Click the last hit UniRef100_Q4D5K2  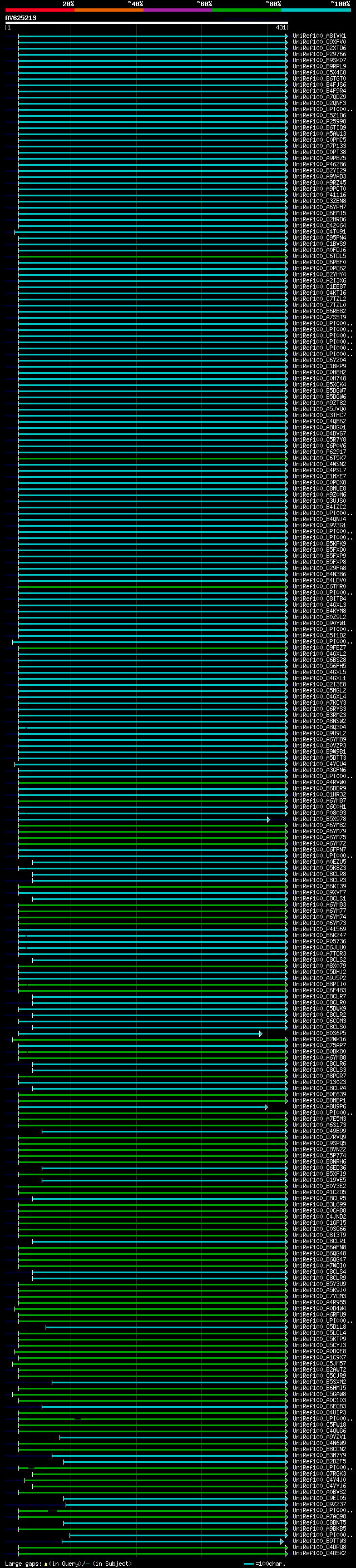[319, 1553]
